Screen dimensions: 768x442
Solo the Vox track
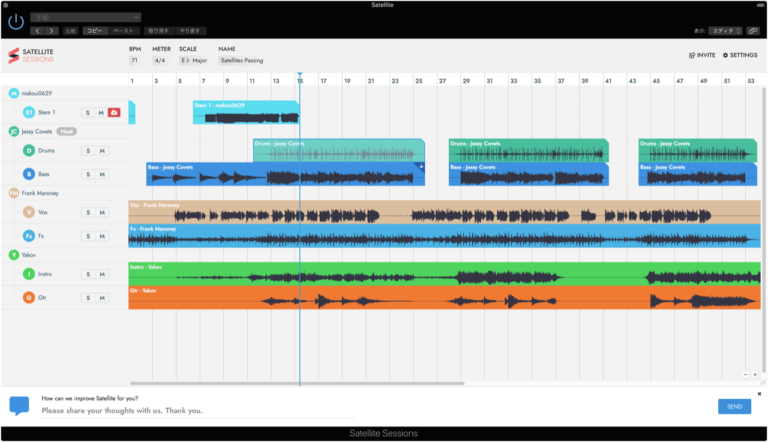88,213
